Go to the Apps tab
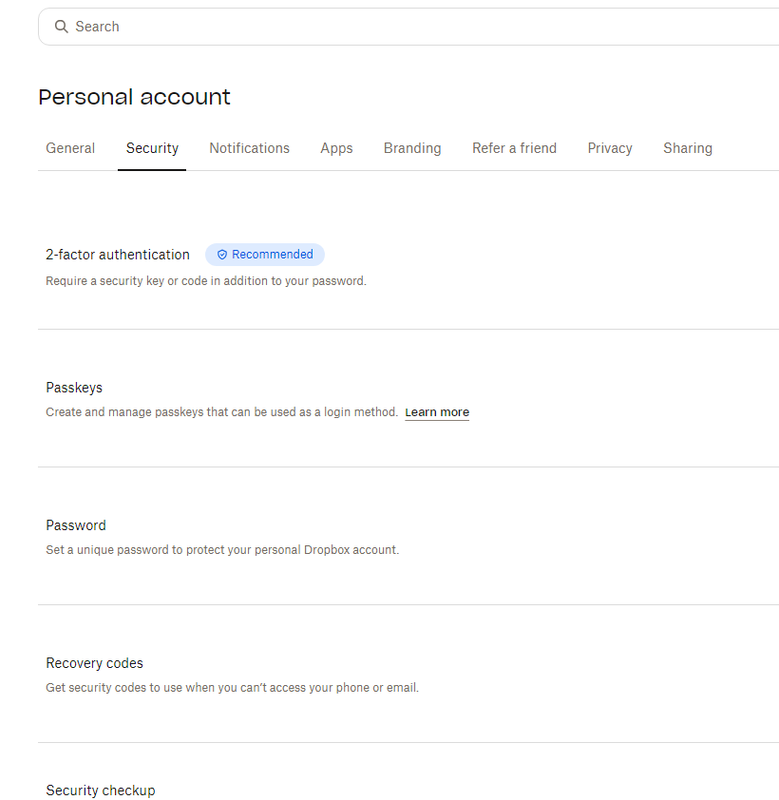779x800 pixels. (336, 148)
